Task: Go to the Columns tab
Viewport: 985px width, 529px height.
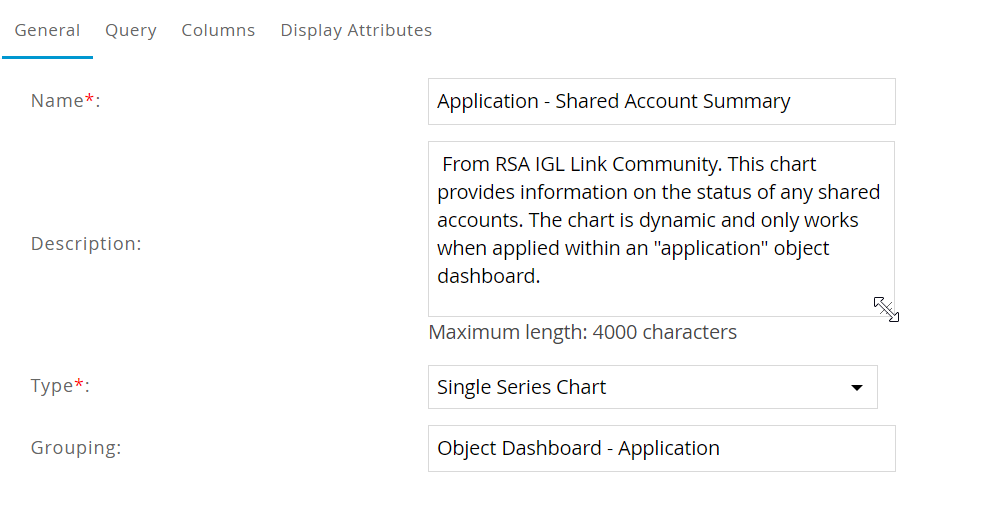Action: (218, 30)
